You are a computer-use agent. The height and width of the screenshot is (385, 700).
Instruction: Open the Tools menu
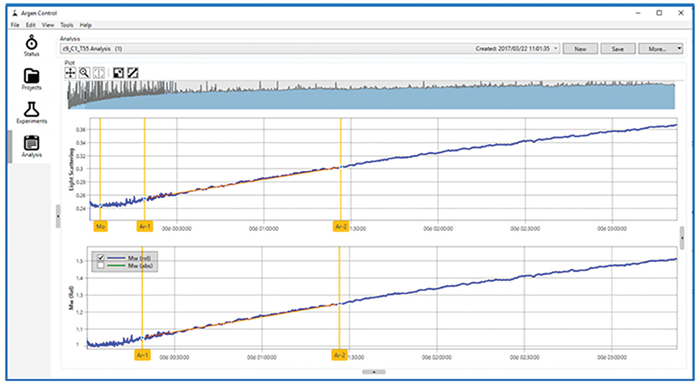(x=67, y=25)
